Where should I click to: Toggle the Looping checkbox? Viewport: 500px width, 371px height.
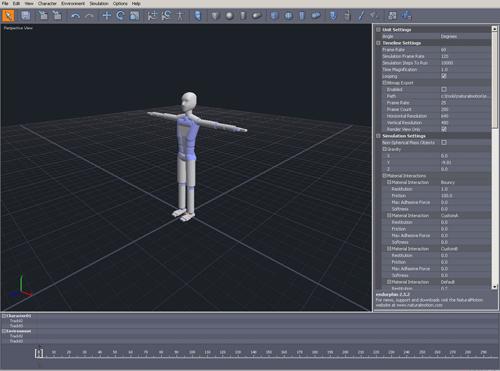(444, 76)
